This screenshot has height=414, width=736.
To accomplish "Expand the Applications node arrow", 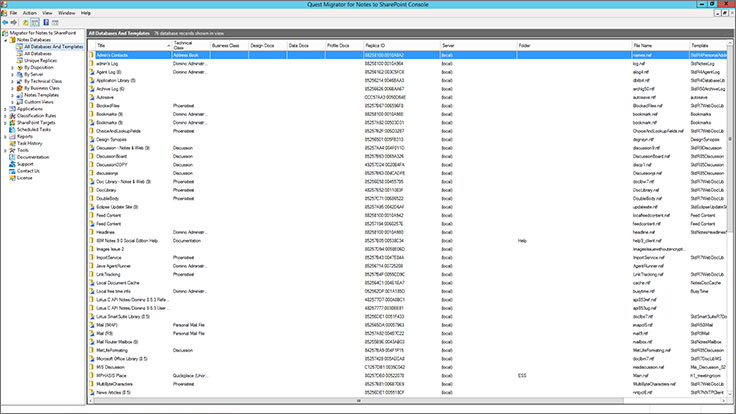I will 6,109.
